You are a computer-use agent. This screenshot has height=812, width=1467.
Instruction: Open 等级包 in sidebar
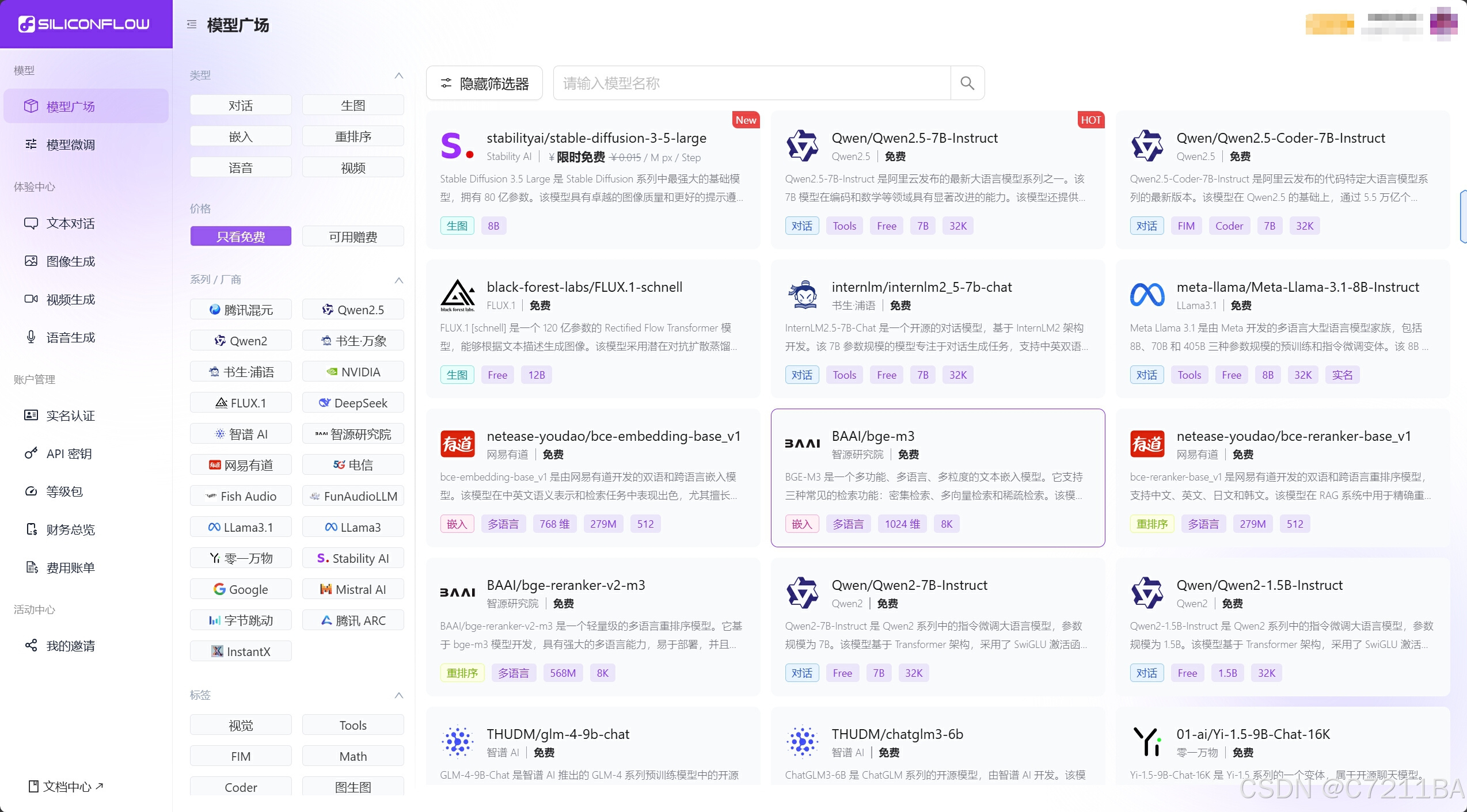coord(86,491)
